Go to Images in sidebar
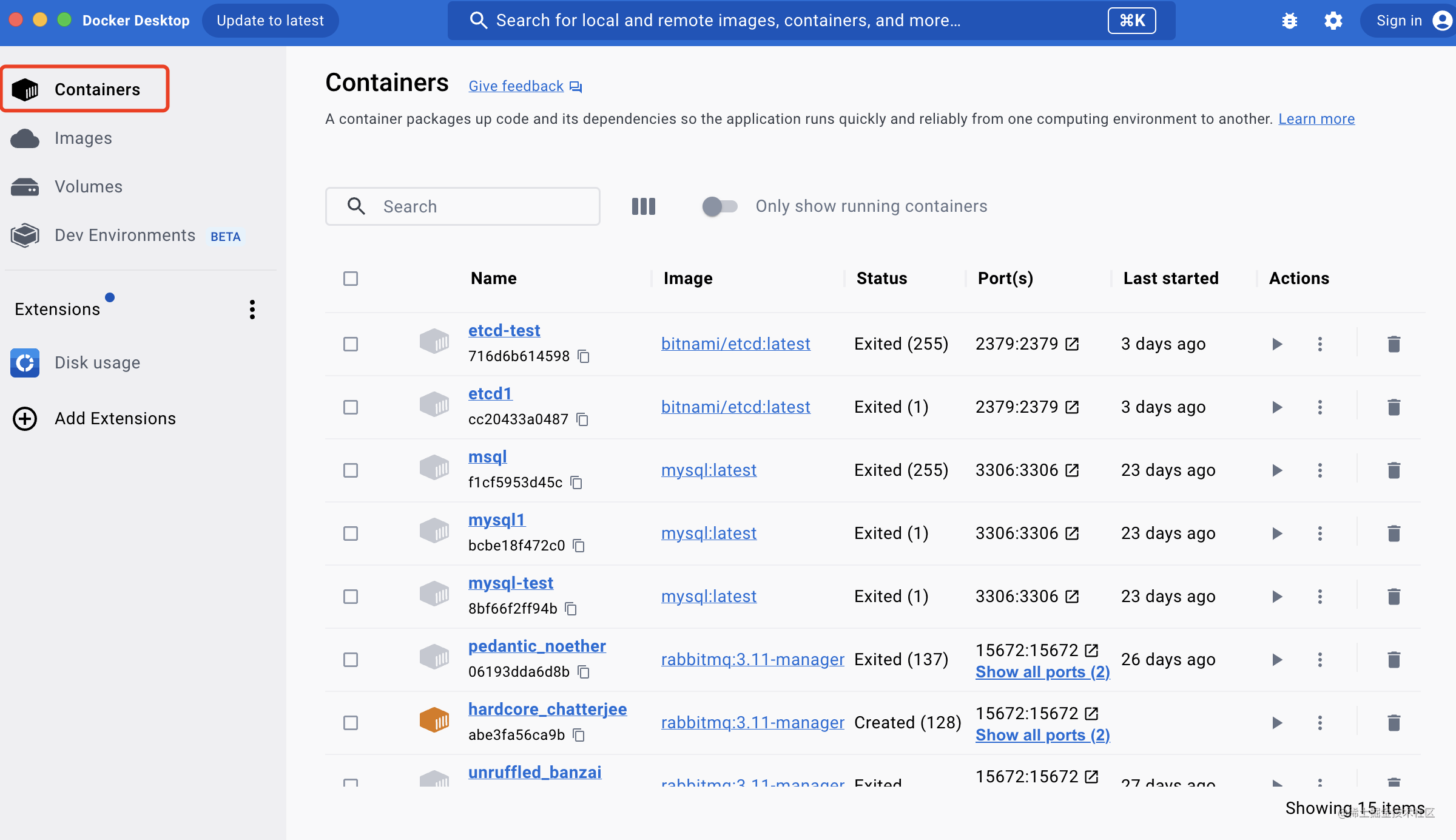 tap(83, 138)
